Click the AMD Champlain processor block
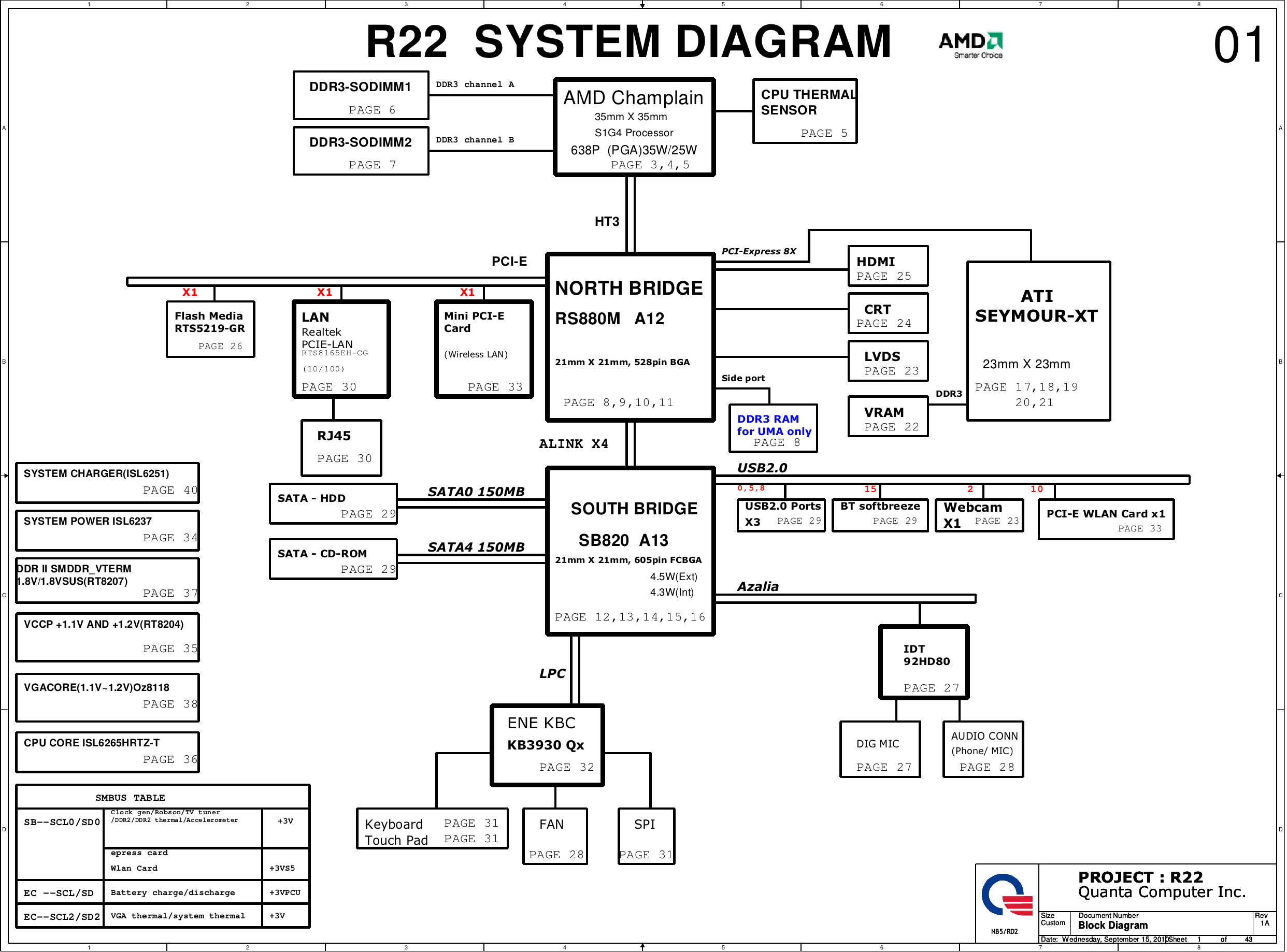 point(634,127)
